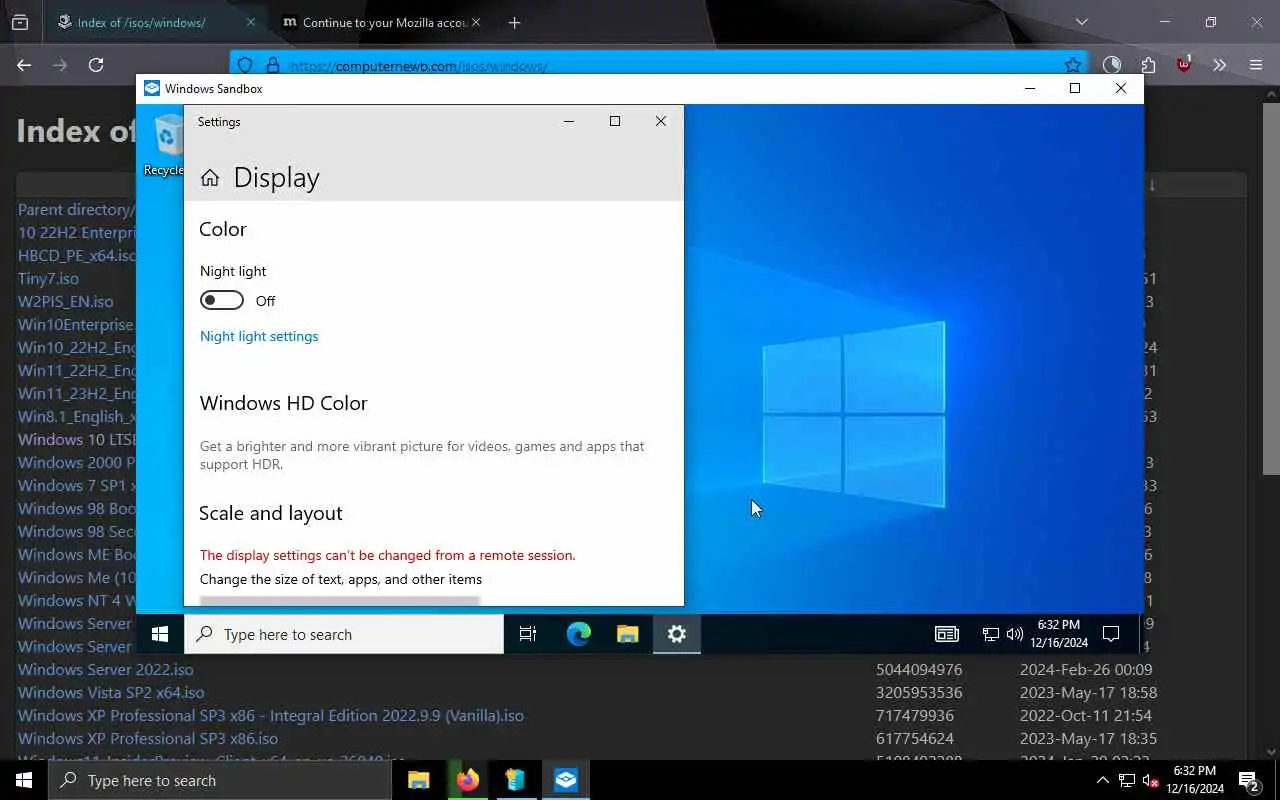
Task: Select the file size 5044094976
Action: tap(919, 669)
